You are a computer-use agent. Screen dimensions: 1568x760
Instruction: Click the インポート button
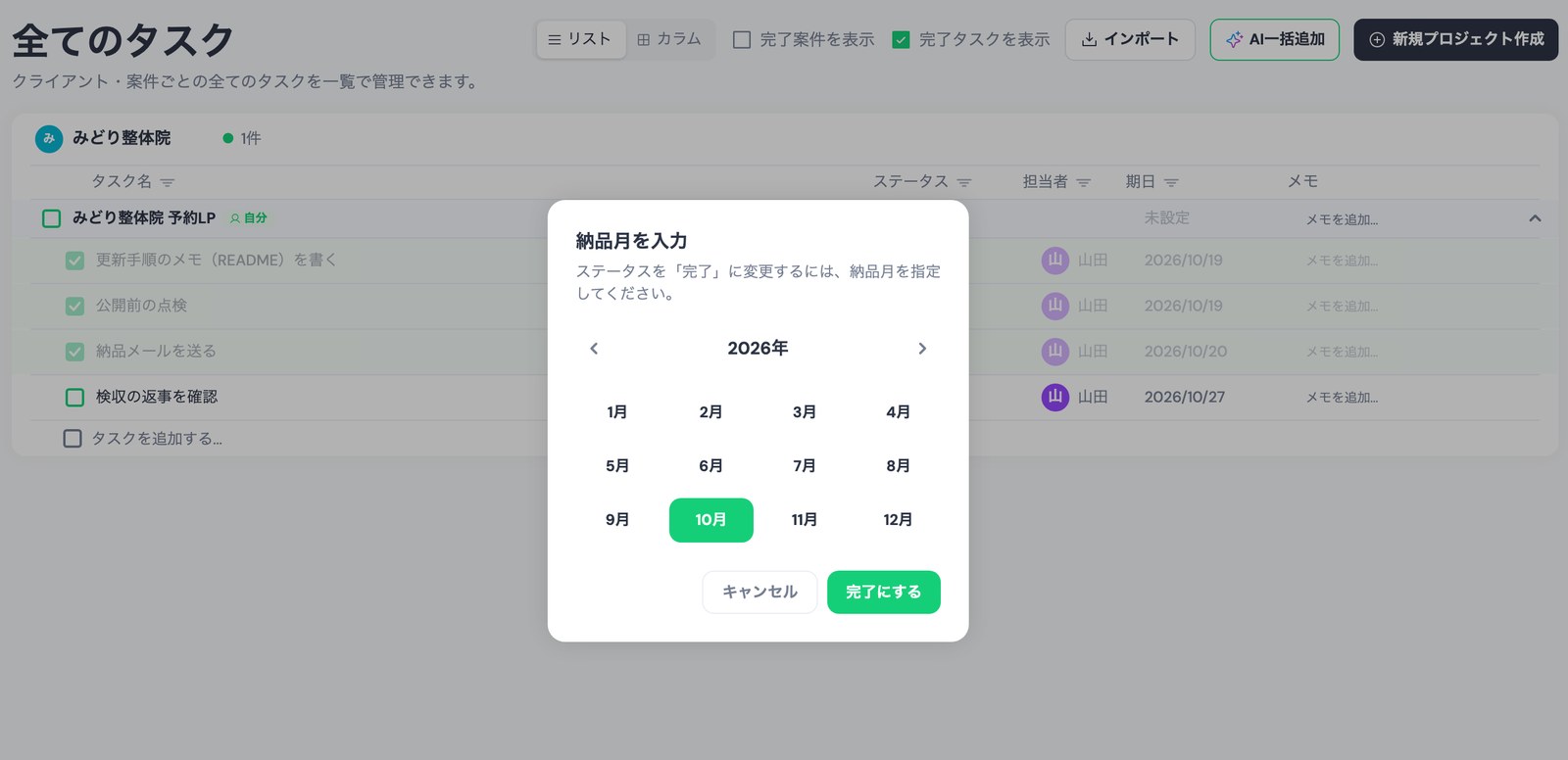coord(1130,39)
